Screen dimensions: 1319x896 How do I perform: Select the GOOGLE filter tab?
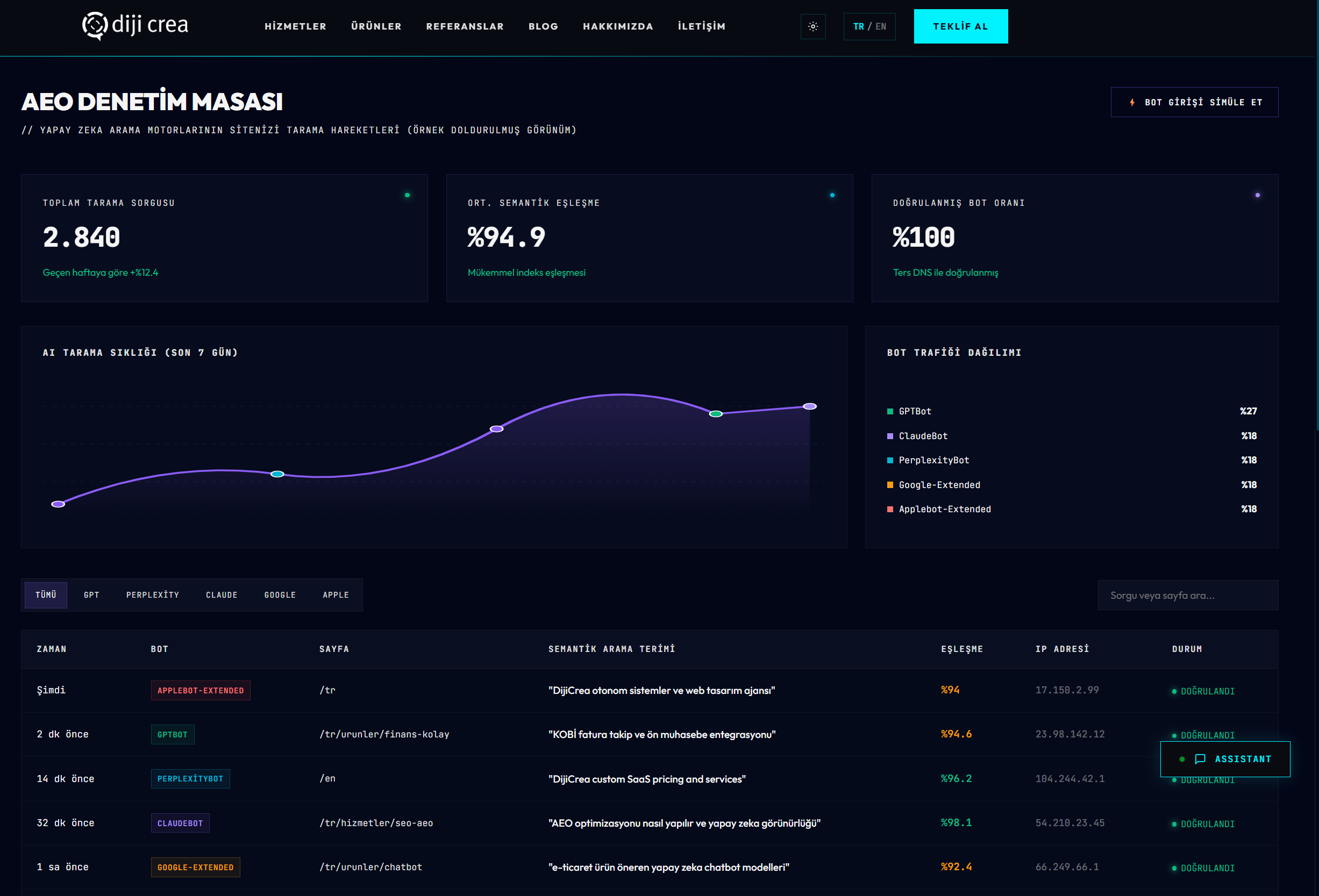(280, 594)
